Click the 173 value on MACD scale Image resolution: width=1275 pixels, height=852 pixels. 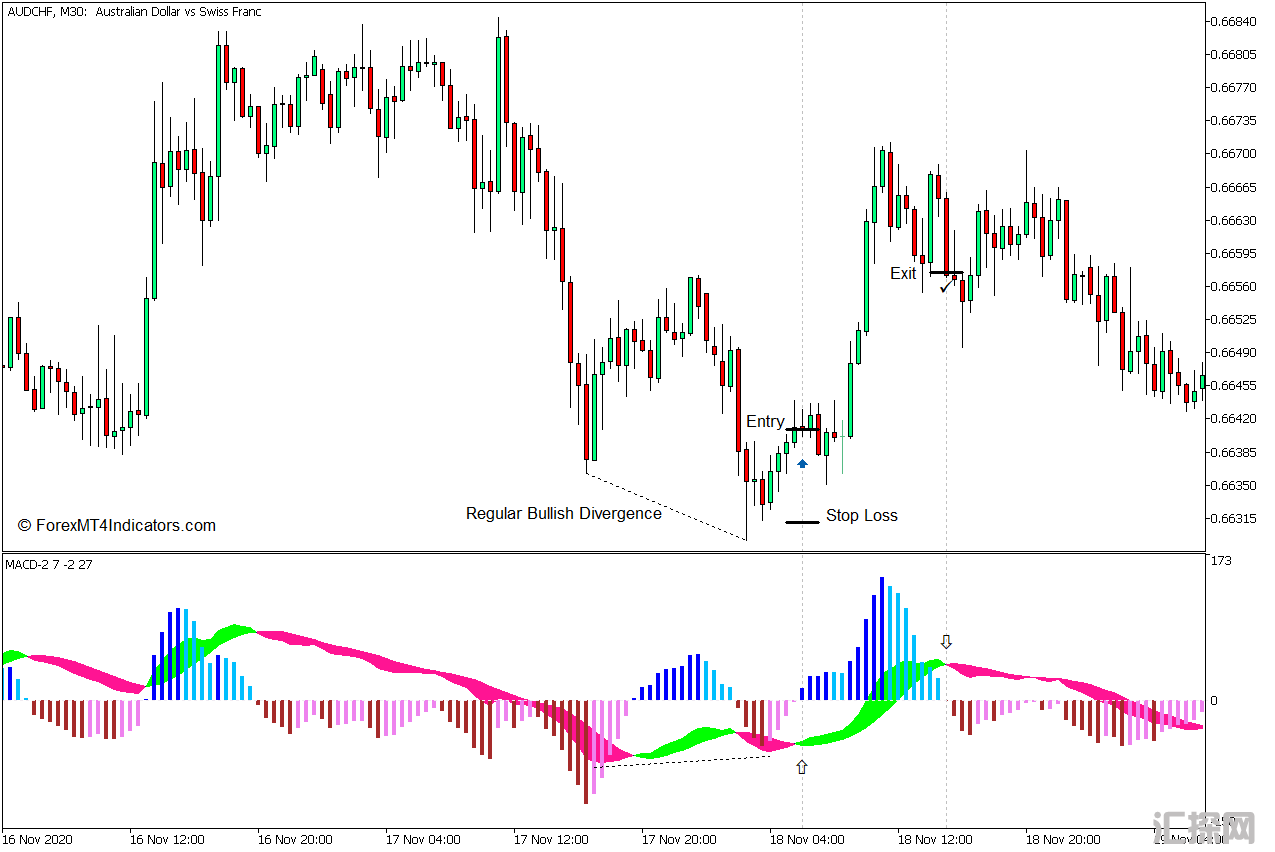point(1221,562)
